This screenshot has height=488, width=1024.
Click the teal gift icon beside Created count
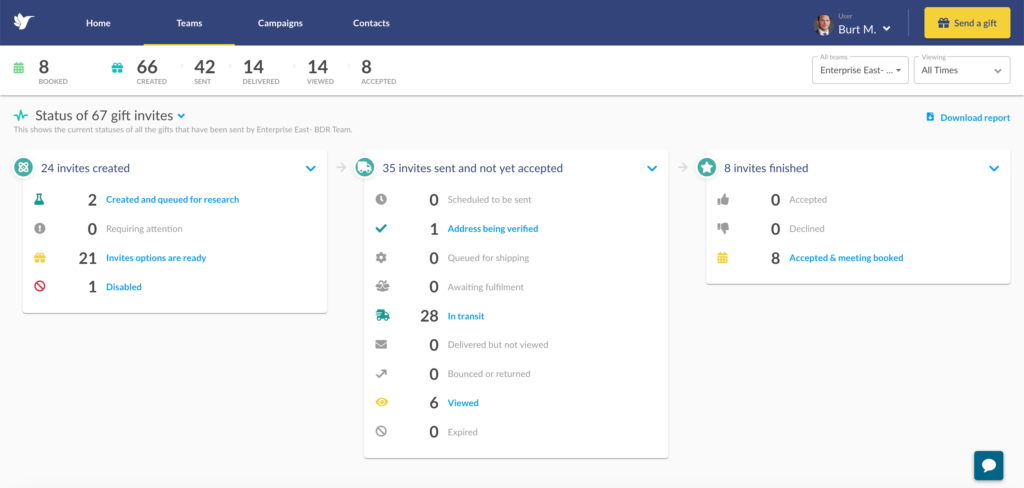click(x=117, y=67)
